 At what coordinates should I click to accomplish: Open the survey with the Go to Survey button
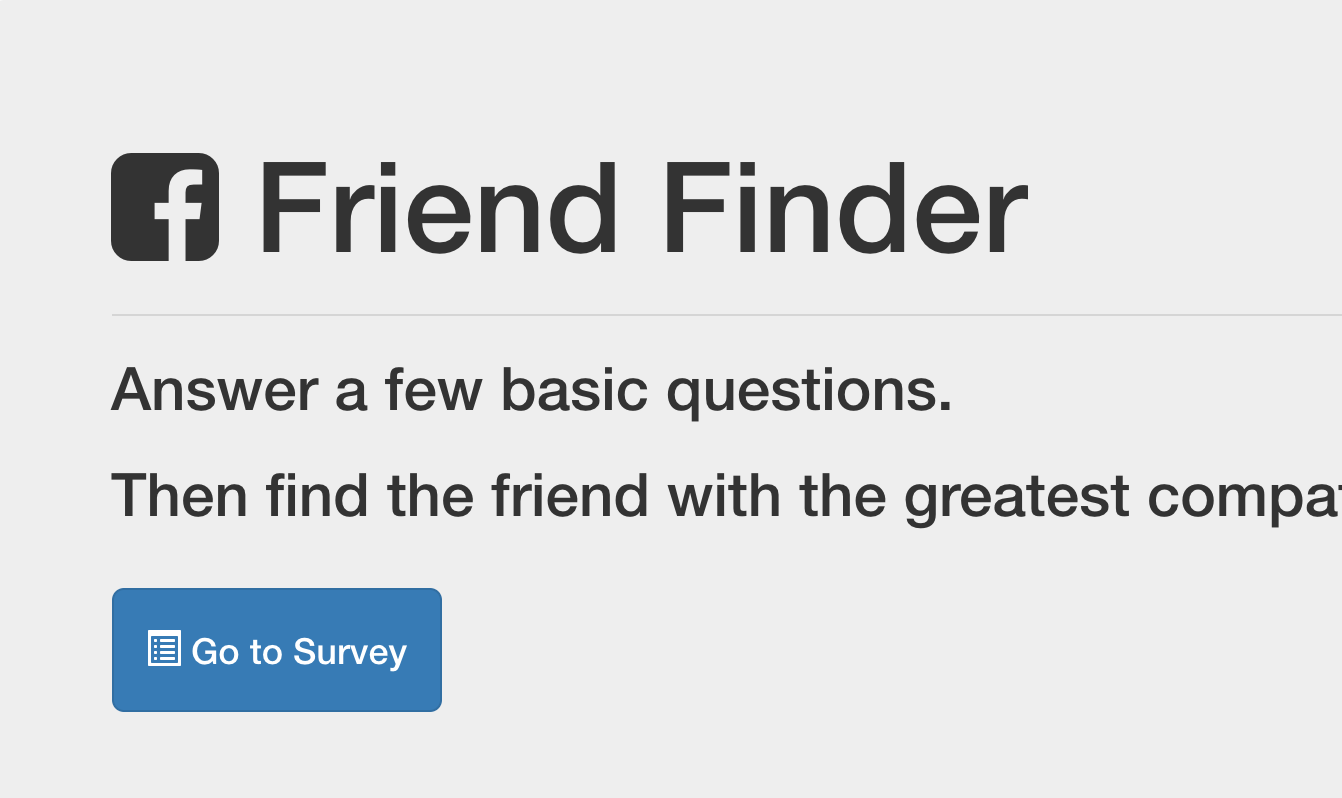click(277, 650)
